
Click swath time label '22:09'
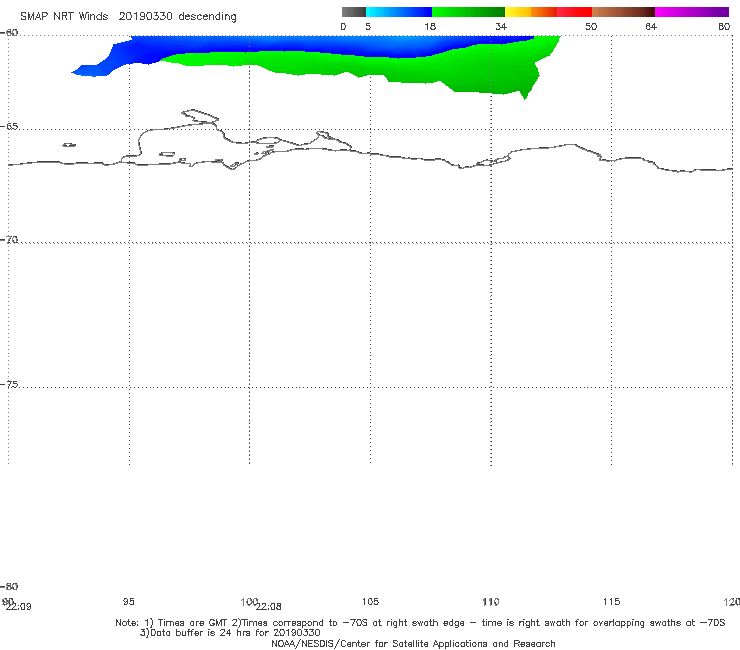click(x=18, y=607)
